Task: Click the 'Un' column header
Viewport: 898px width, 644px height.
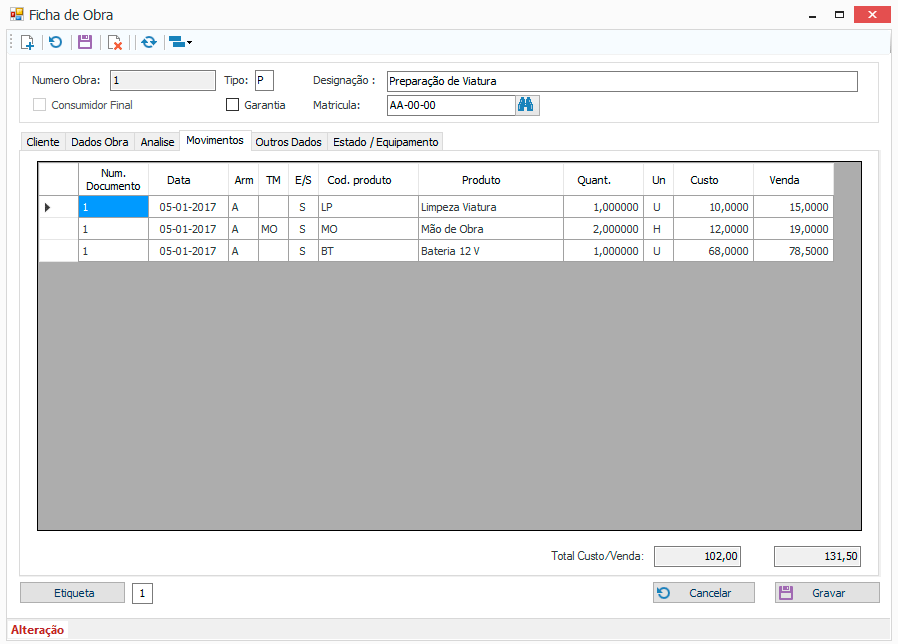Action: click(x=659, y=180)
